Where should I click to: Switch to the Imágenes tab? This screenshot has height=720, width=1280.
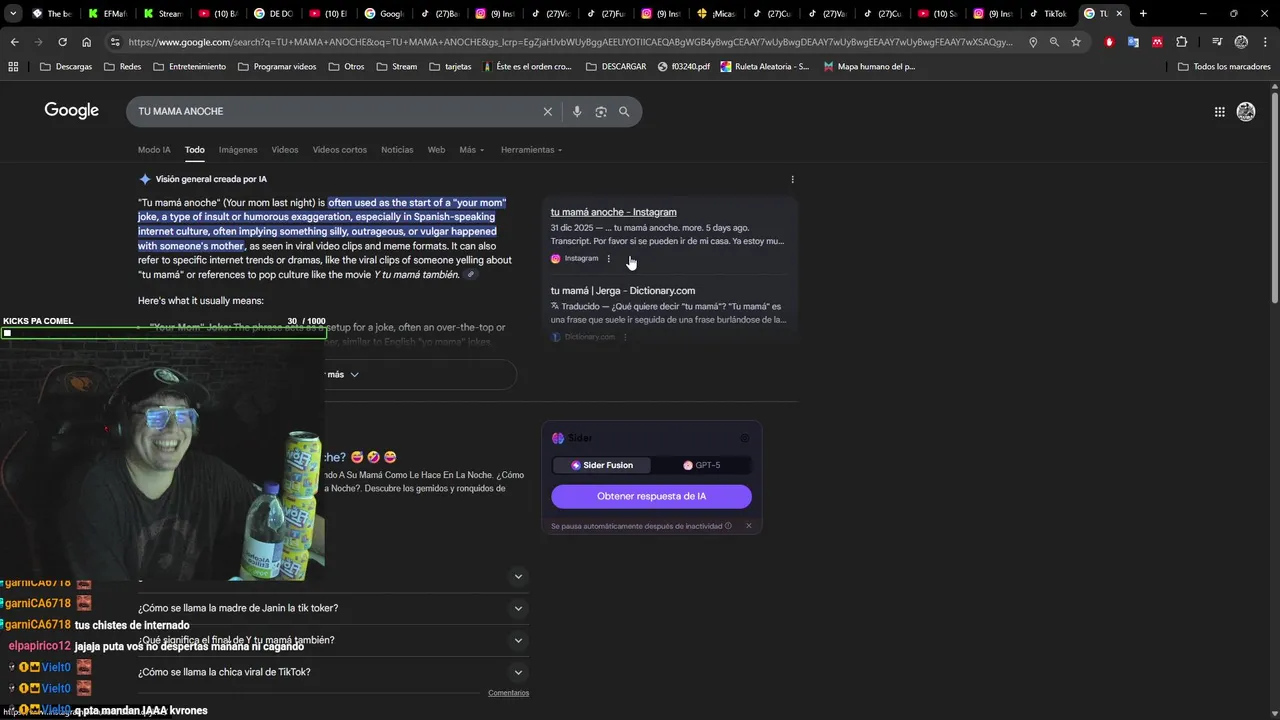[238, 150]
